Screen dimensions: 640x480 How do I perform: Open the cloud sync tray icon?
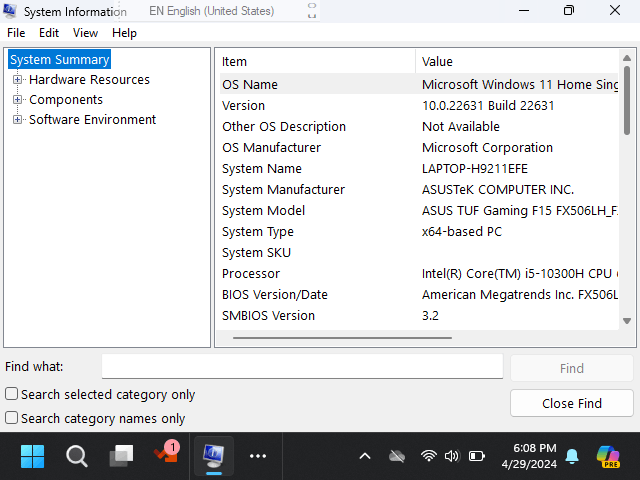click(397, 456)
